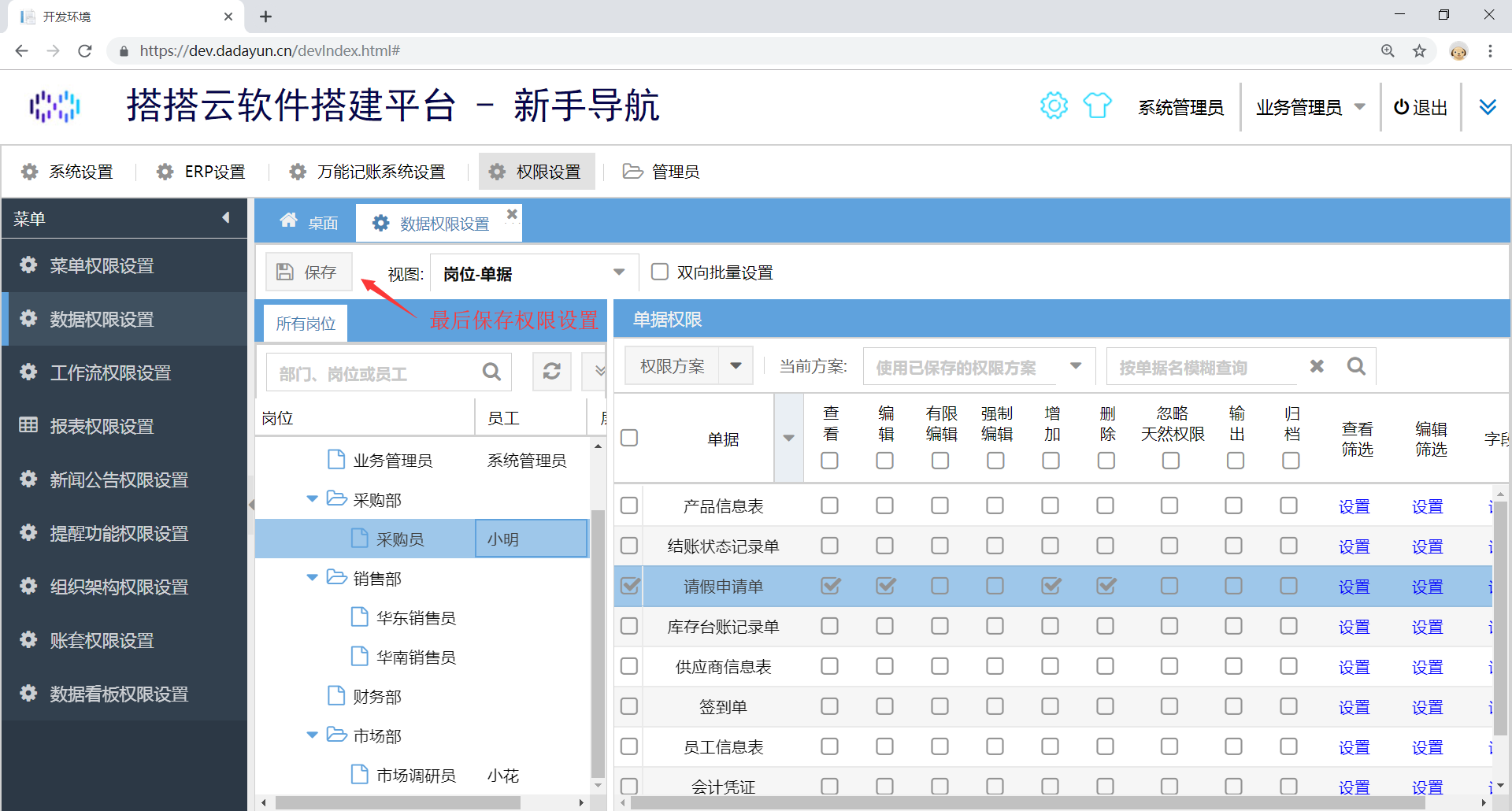Toggle the 查看 column header checkbox
1512x811 pixels.
coord(829,461)
